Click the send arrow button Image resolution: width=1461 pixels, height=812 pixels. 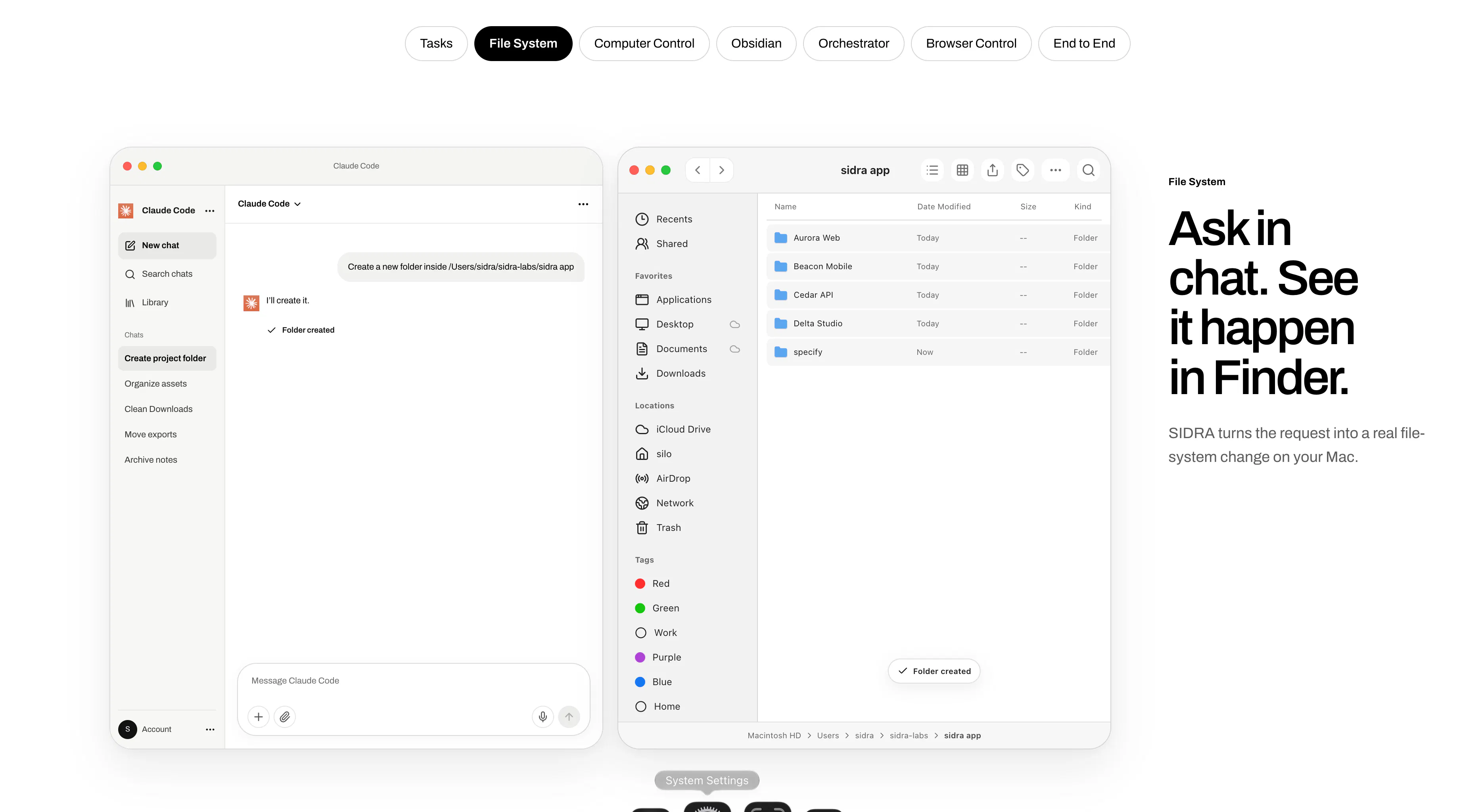(569, 717)
